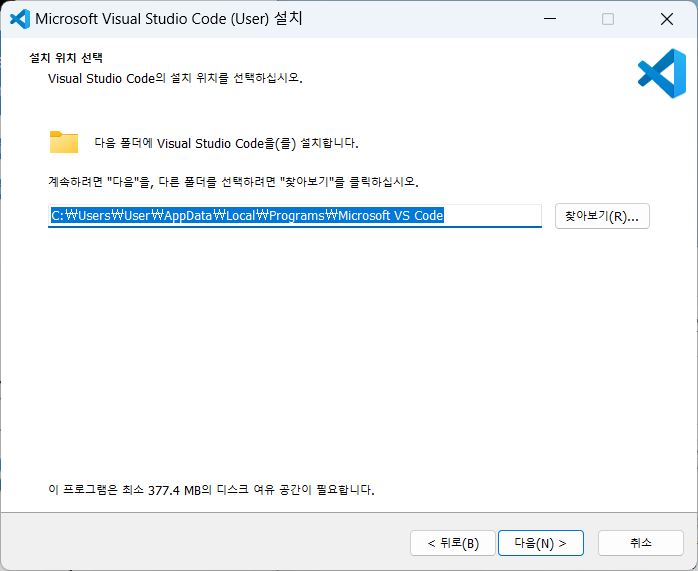Click the large VS Code logo
The image size is (698, 571).
coord(662,73)
